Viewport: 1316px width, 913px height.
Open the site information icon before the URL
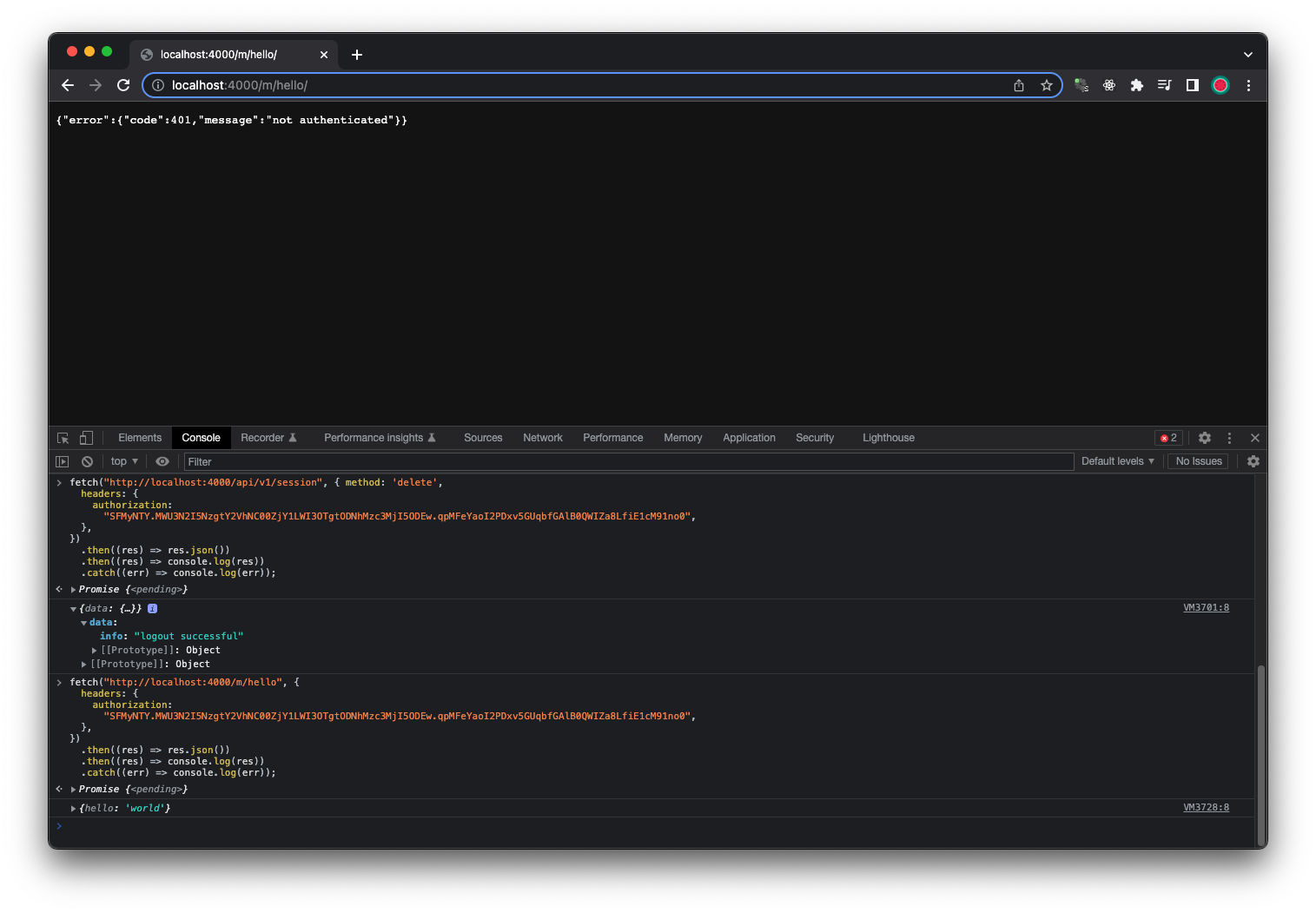tap(157, 85)
